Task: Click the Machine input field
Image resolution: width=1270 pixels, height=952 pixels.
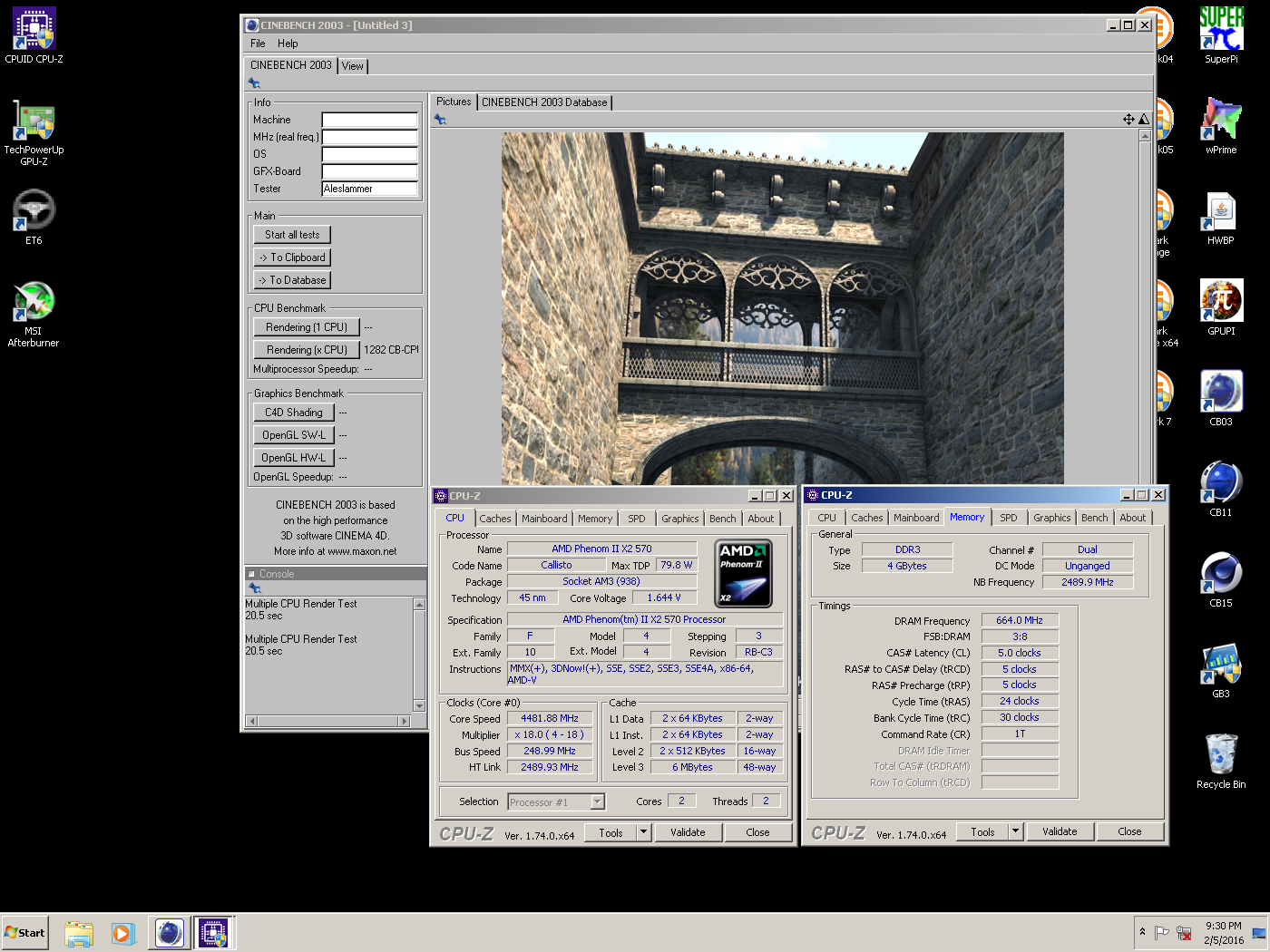Action: coord(370,120)
